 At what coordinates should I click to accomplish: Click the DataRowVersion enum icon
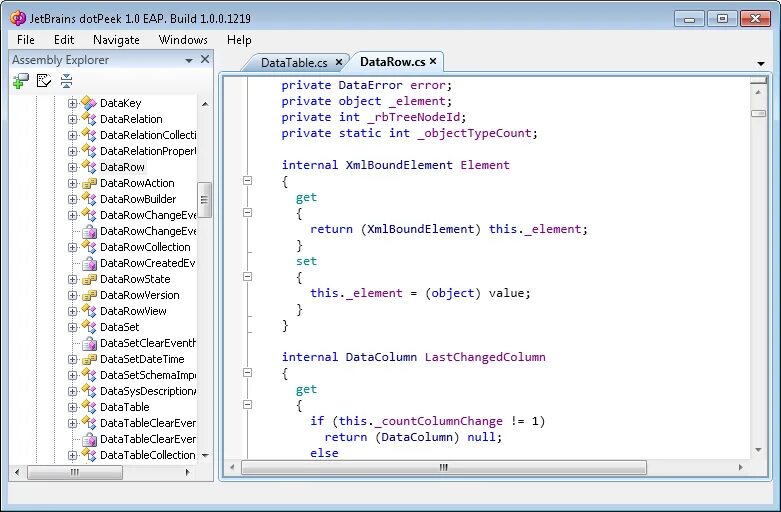pyautogui.click(x=89, y=295)
